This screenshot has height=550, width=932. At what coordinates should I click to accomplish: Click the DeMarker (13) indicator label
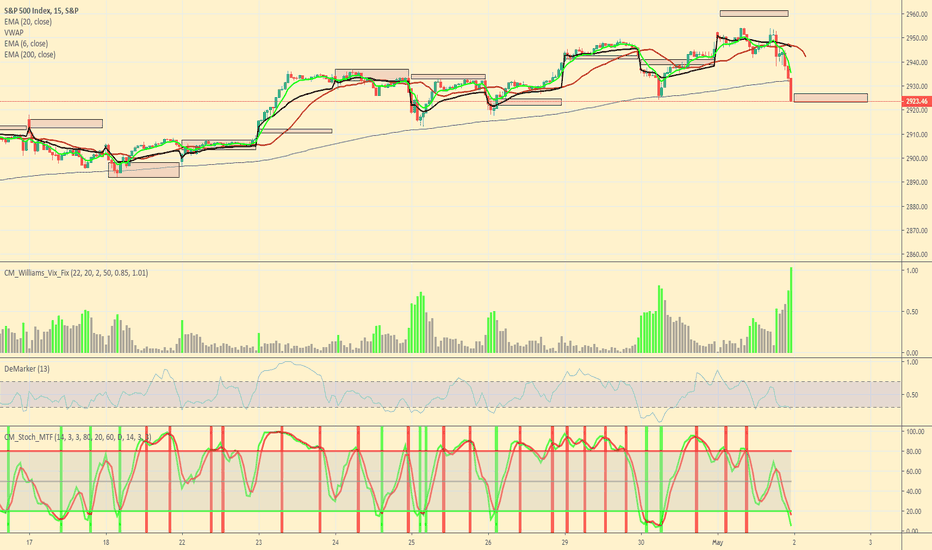pos(27,369)
